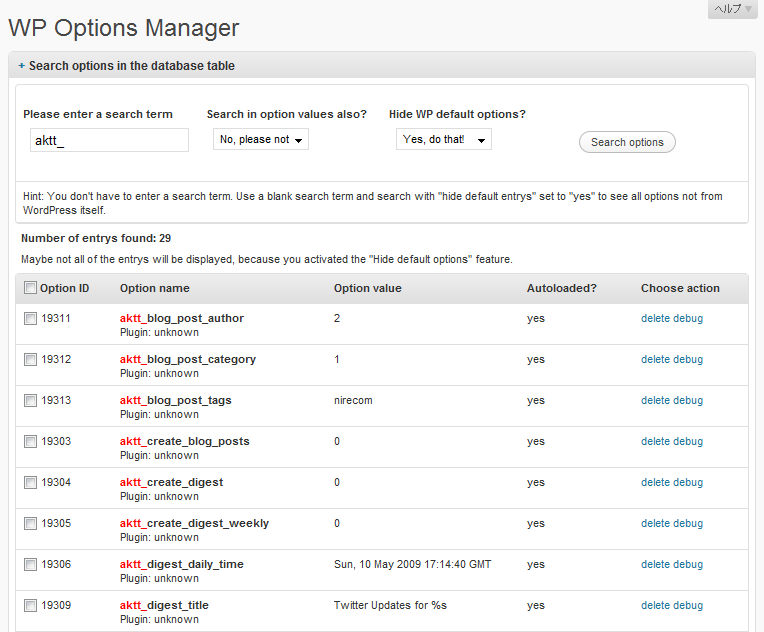Click the 'nirecom' option value

[x=353, y=400]
